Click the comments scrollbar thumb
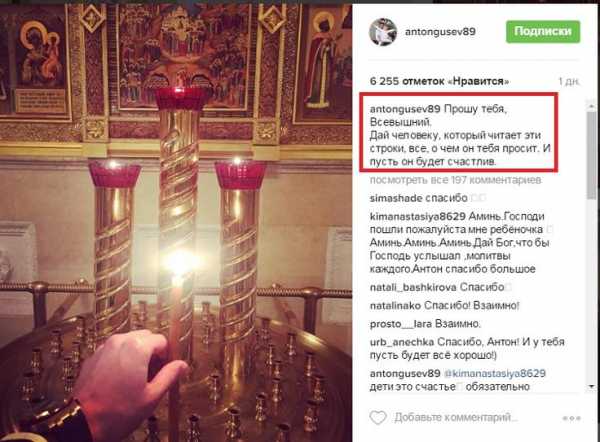Screen dimensions: 600x442 [x=592, y=155]
